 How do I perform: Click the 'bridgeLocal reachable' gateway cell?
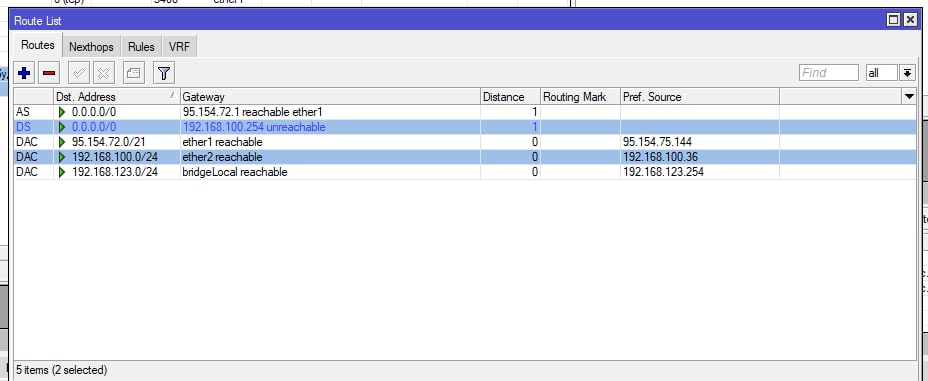[330, 172]
